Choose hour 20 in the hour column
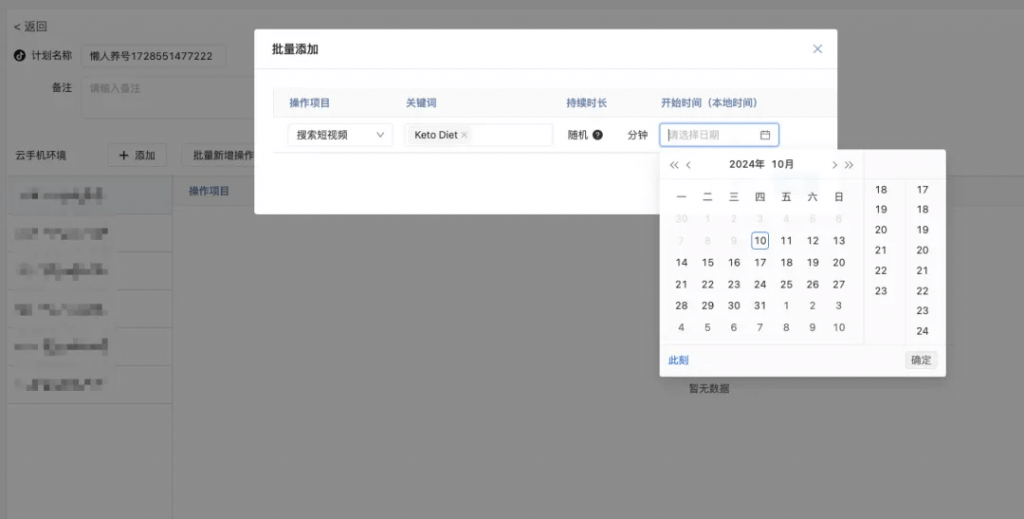The image size is (1024, 519). (881, 230)
